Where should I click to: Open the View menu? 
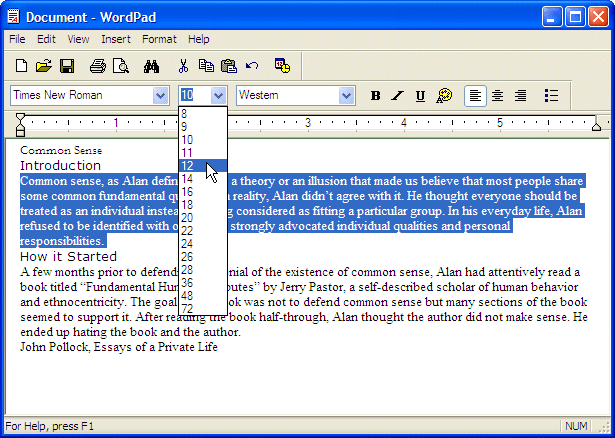78,39
